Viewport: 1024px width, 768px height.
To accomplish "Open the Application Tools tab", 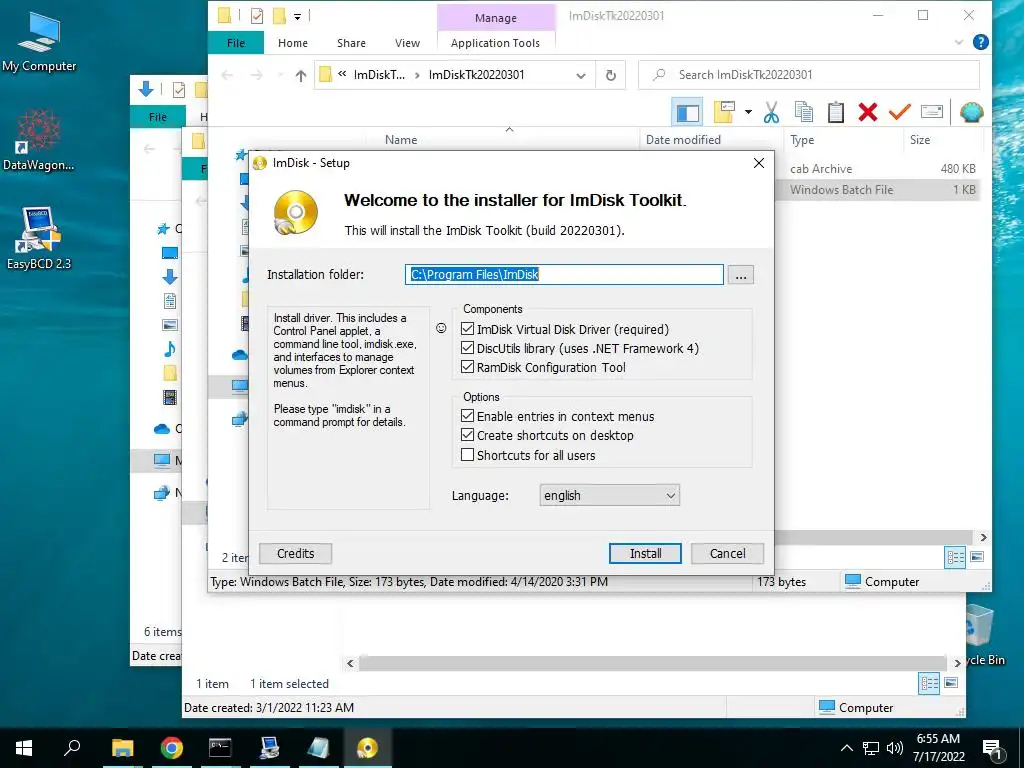I will point(495,43).
